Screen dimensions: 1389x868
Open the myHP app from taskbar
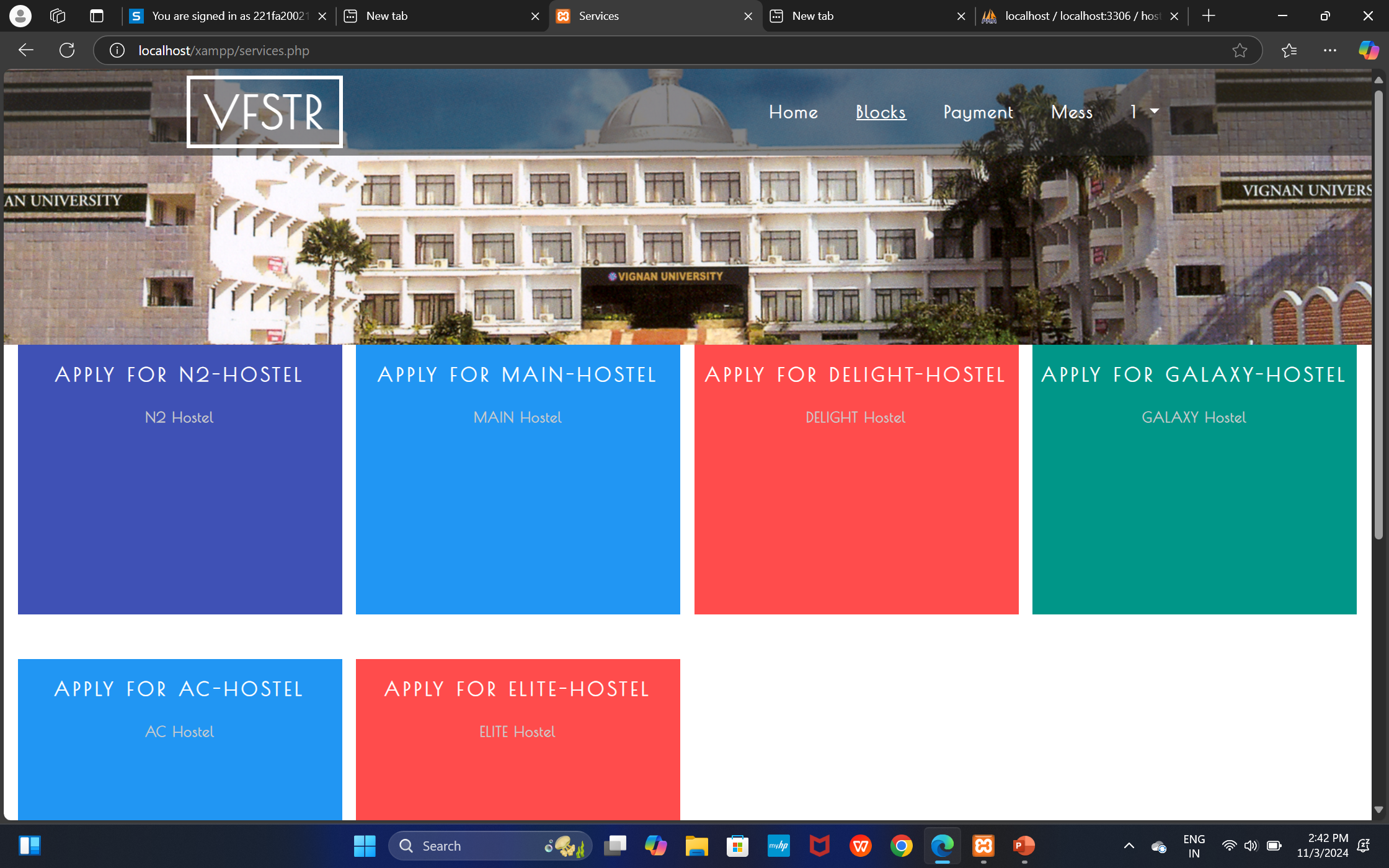(x=778, y=846)
